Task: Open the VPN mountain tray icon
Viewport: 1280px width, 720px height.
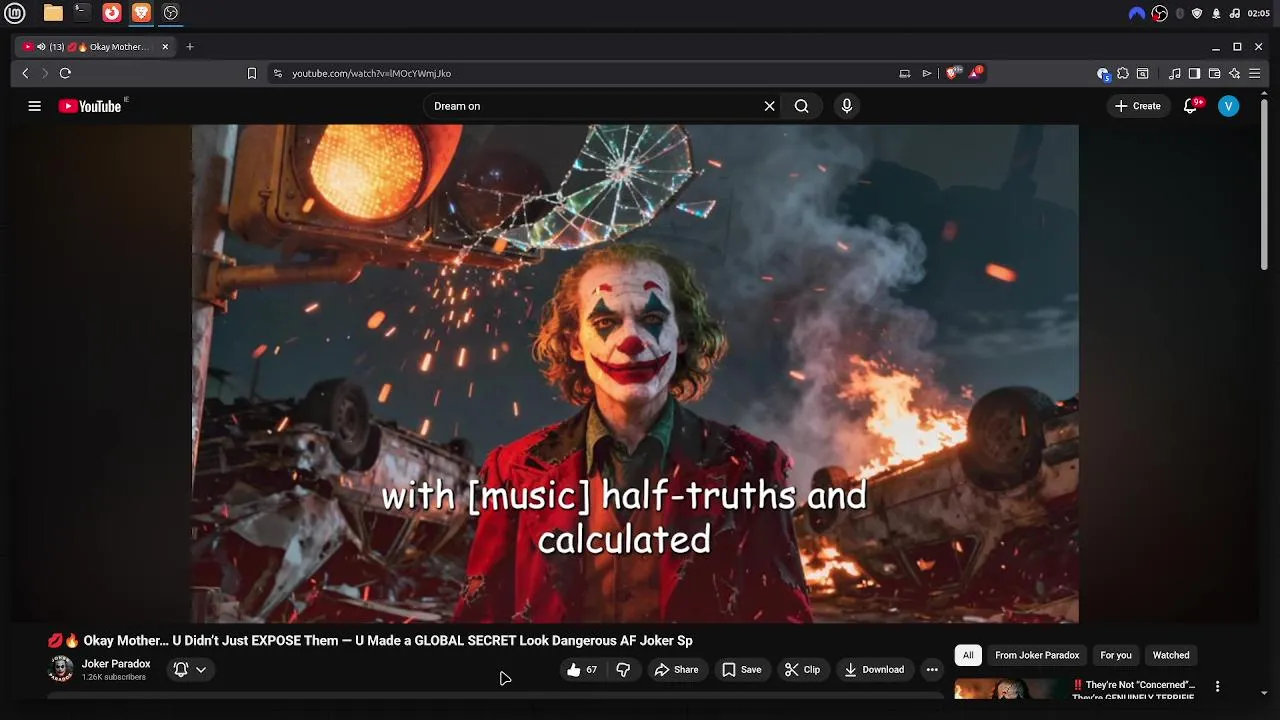Action: coord(1136,13)
